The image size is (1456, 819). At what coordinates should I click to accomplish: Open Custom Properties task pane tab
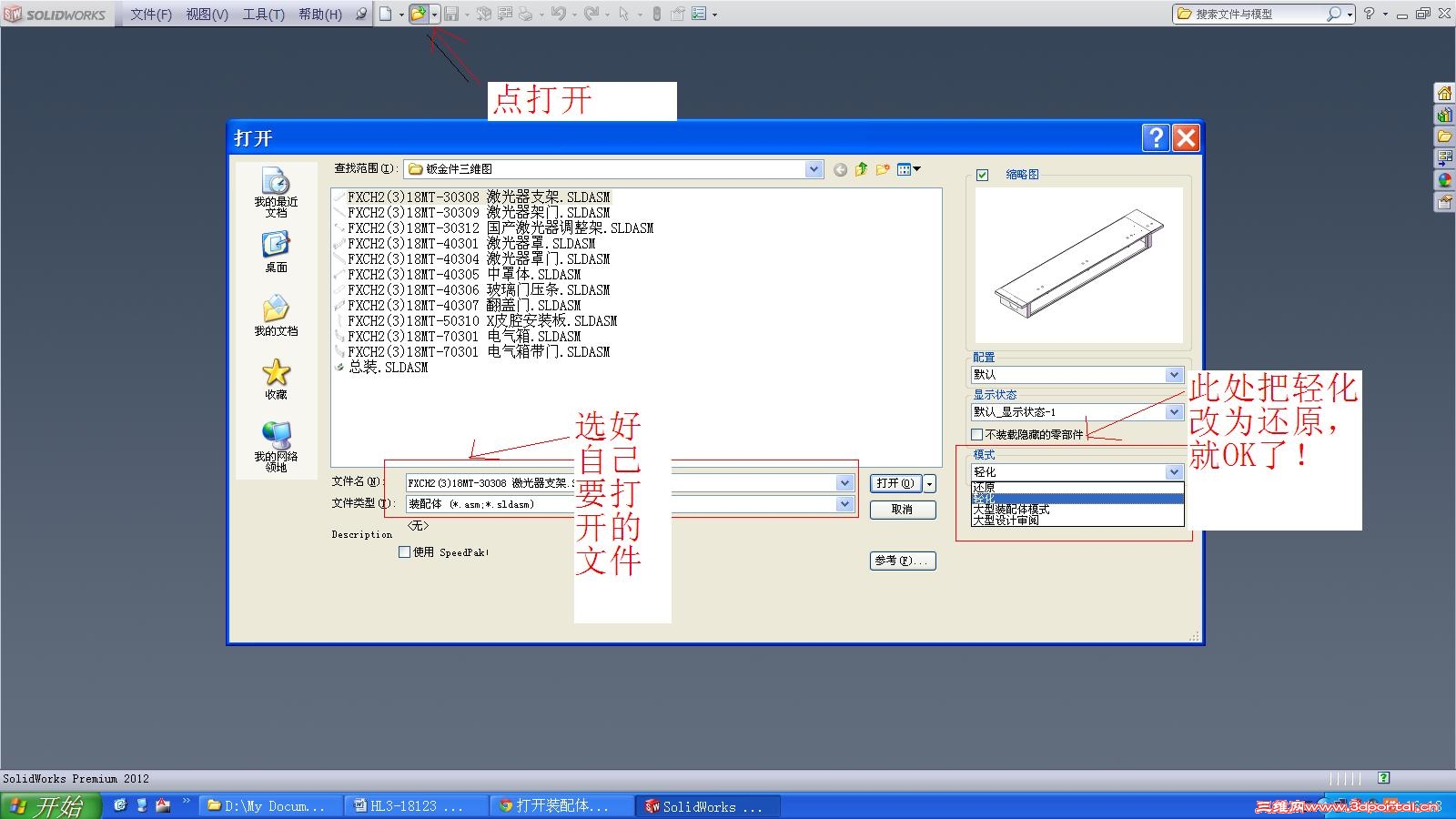1444,202
